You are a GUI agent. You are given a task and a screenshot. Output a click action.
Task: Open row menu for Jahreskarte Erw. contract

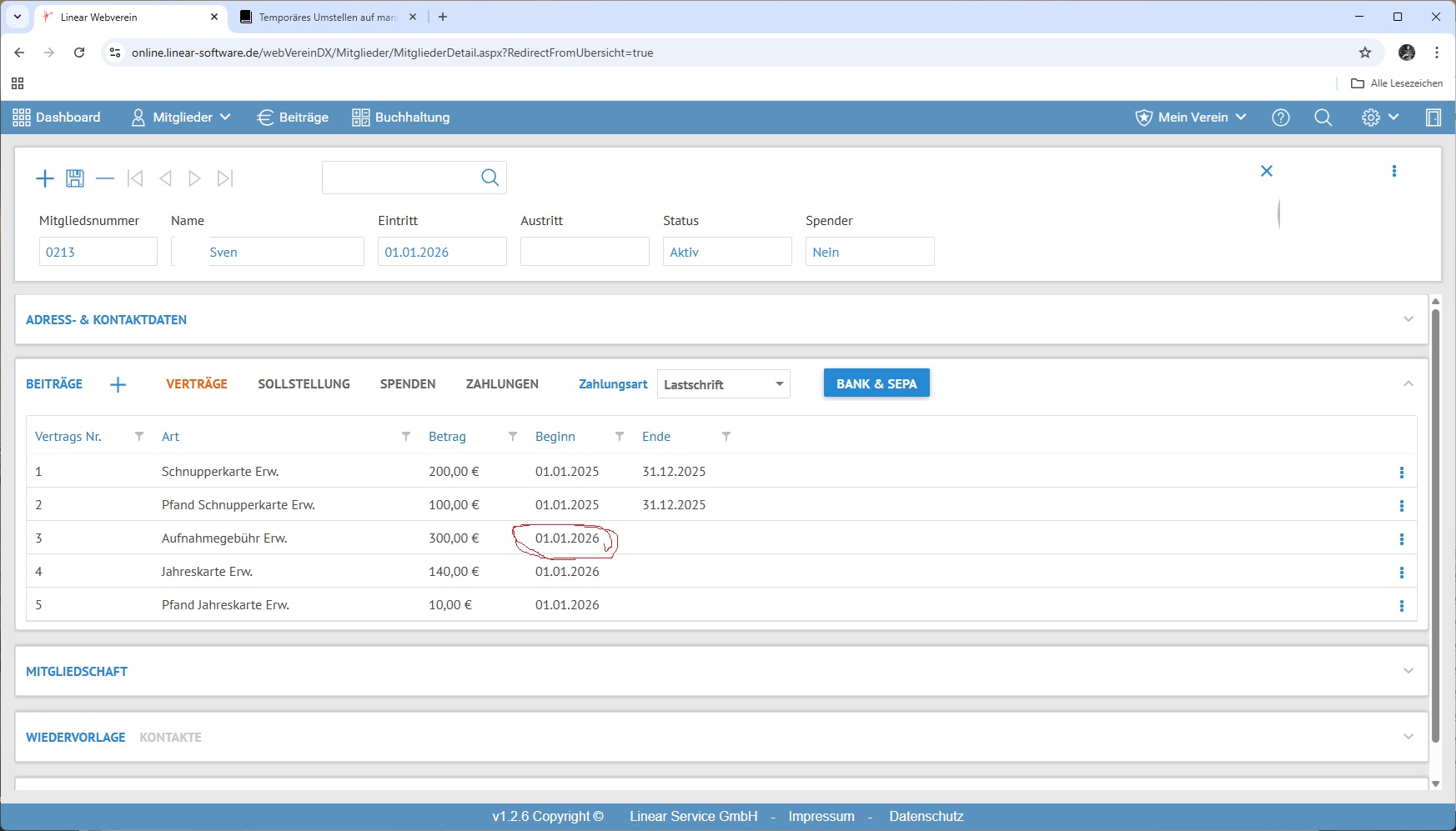(x=1401, y=573)
